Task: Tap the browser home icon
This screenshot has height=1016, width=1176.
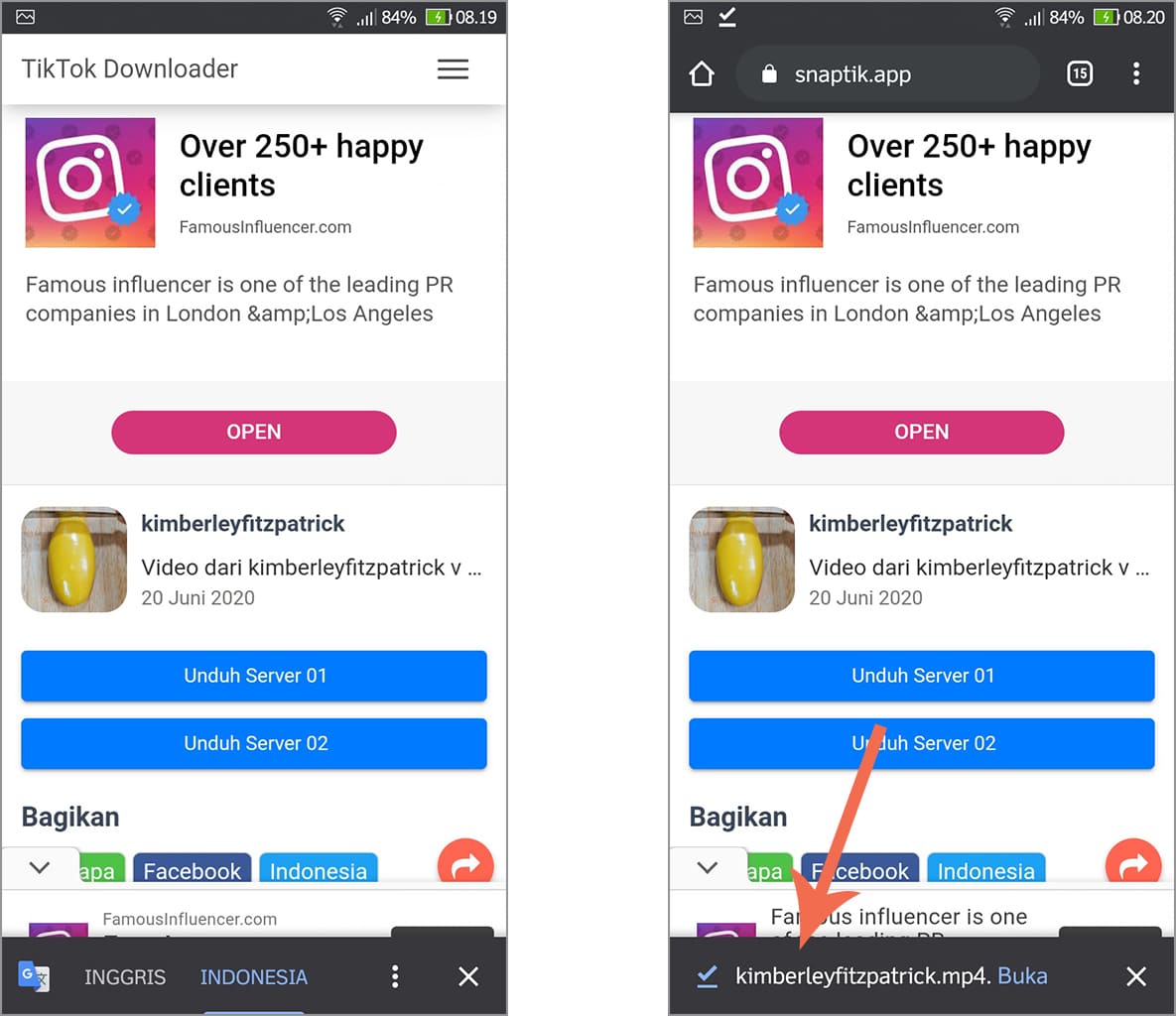Action: coord(702,73)
